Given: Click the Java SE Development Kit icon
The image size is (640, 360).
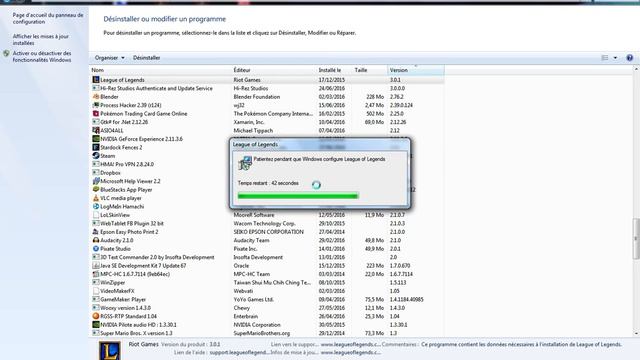Looking at the screenshot, I should pos(96,265).
